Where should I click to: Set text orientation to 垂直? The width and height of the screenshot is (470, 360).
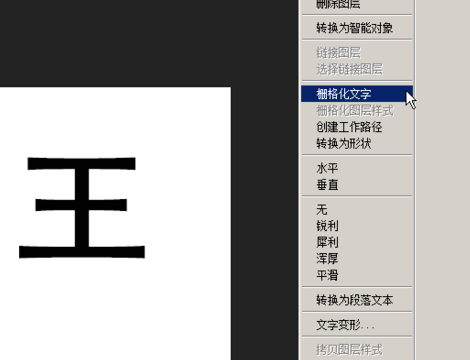click(x=357, y=185)
